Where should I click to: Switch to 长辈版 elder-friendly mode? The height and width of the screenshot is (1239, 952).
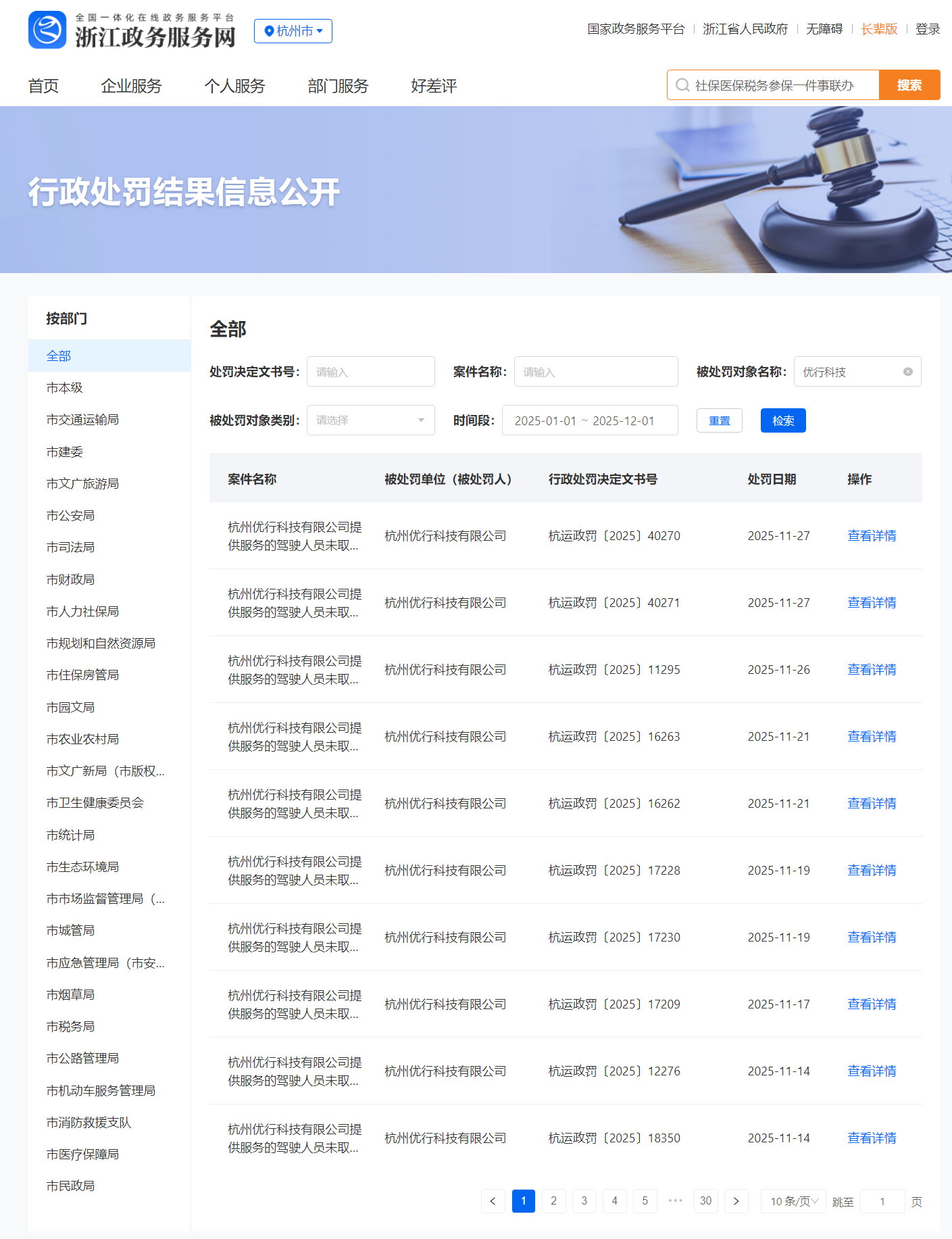878,29
